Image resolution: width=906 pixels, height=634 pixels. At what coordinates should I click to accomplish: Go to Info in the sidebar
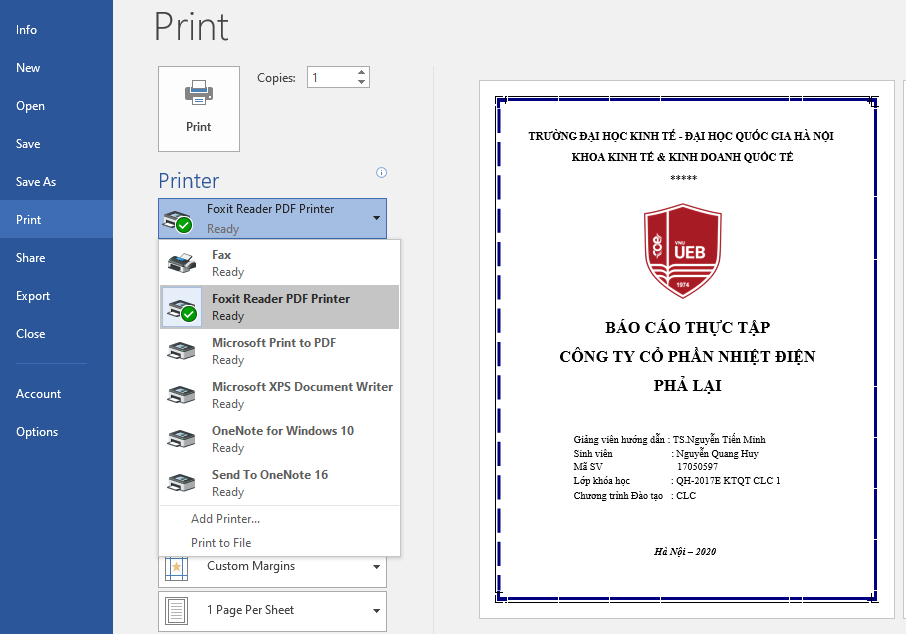(56, 29)
